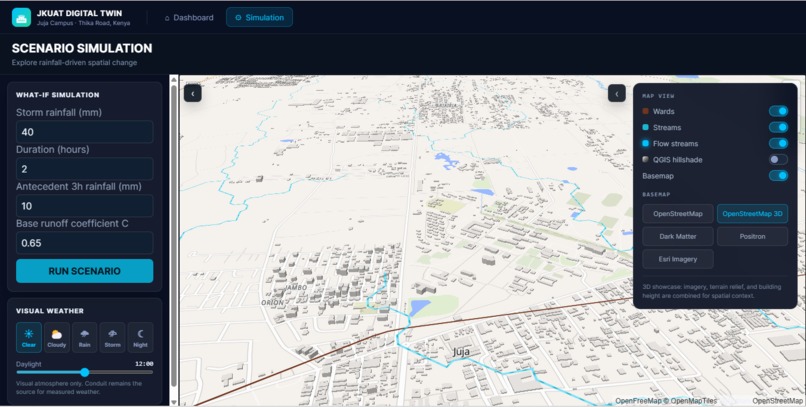Click the QGIS hillshade legend icon
806x407 pixels.
[646, 159]
